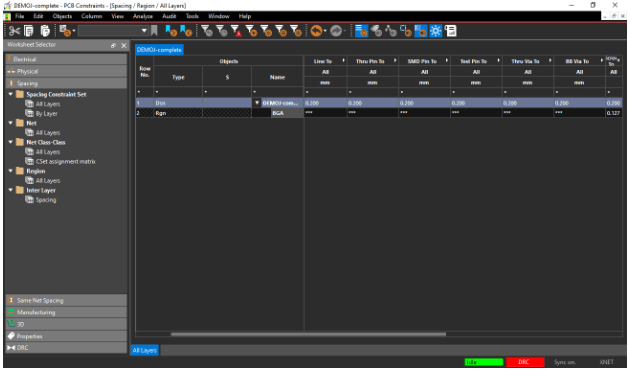Viewport: 628px width, 370px height.
Task: Open the Same Net Spacing section
Action: coord(66,300)
